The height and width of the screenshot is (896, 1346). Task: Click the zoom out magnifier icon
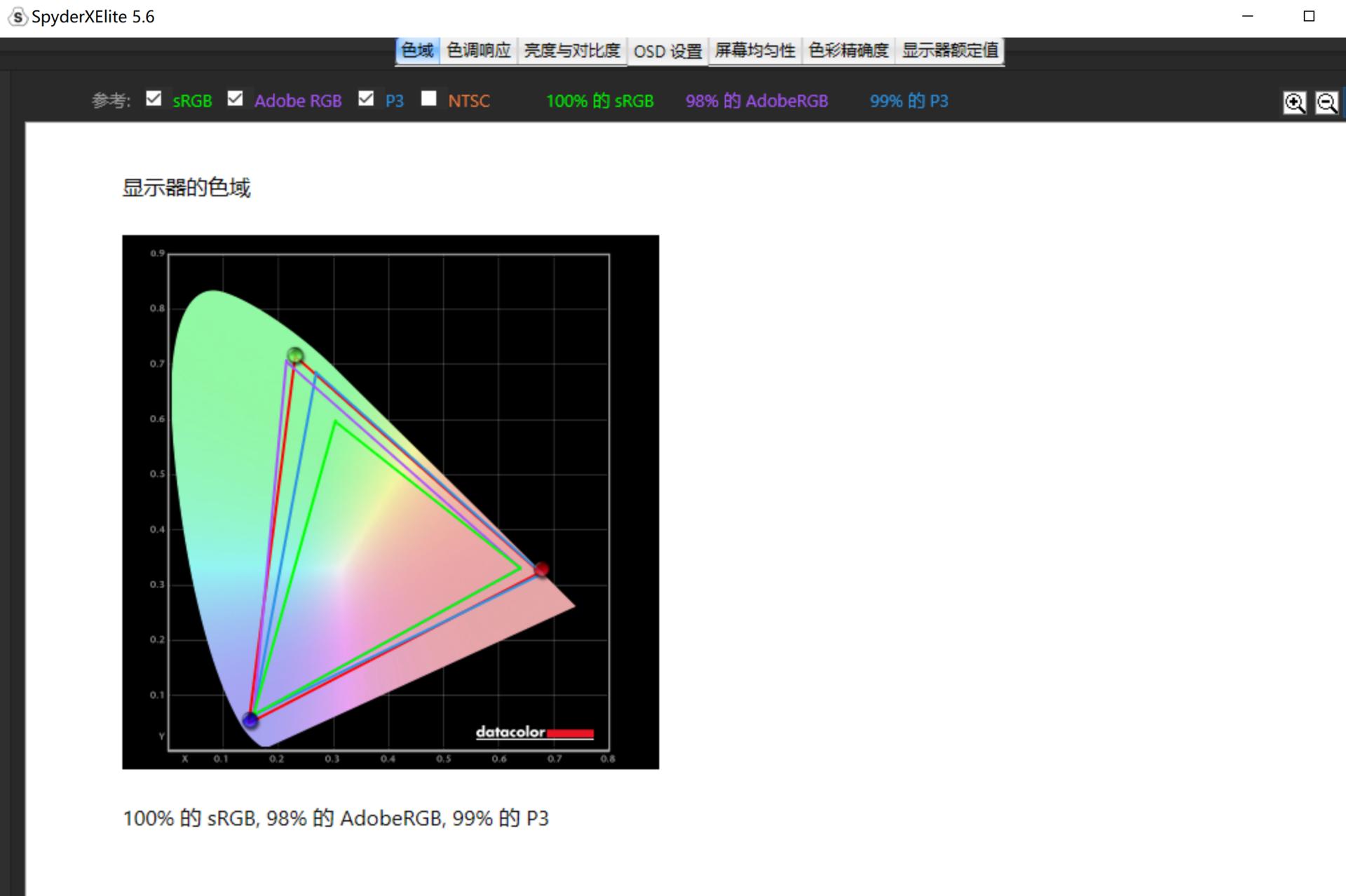tap(1326, 103)
